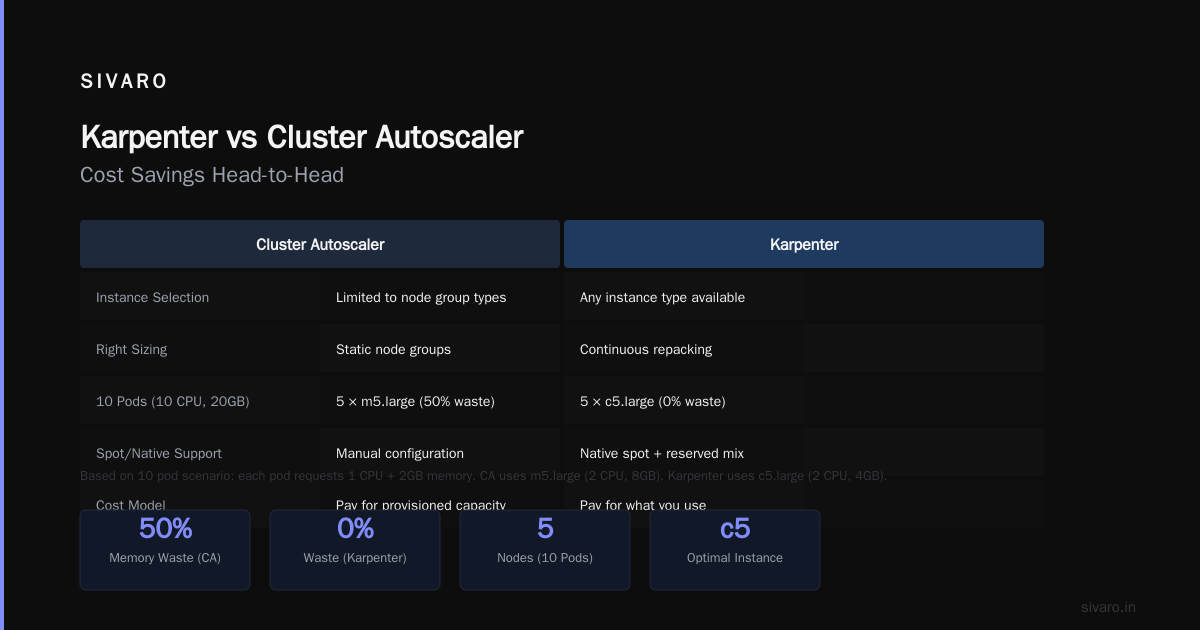Click the SIVARO brand logo text
1200x630 pixels.
pyautogui.click(x=124, y=82)
